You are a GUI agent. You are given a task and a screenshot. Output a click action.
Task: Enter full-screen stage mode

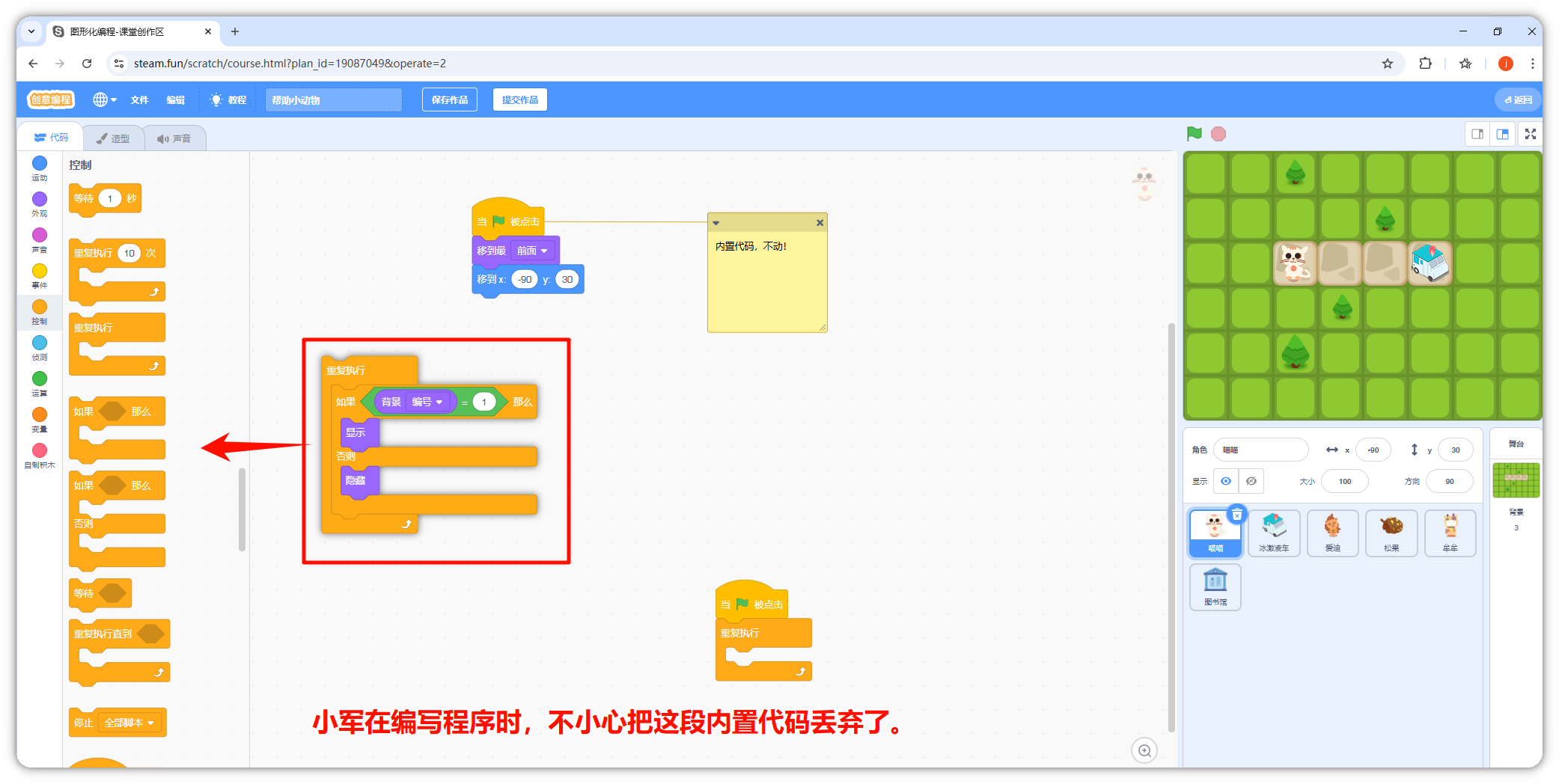pyautogui.click(x=1531, y=134)
